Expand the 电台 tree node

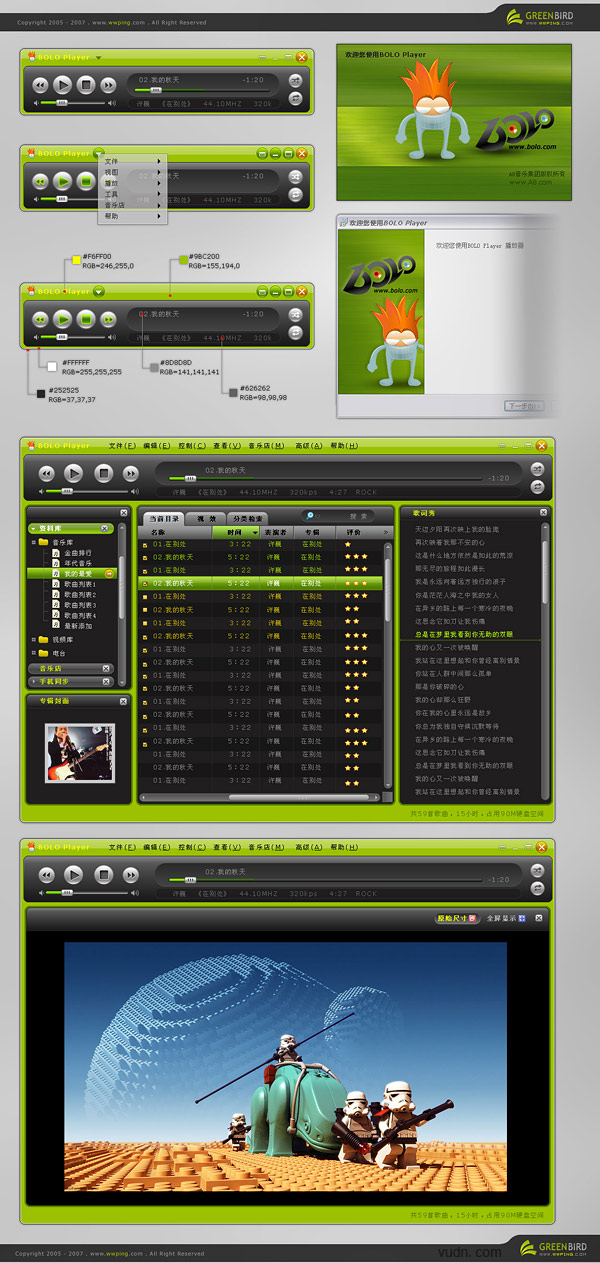tap(33, 652)
